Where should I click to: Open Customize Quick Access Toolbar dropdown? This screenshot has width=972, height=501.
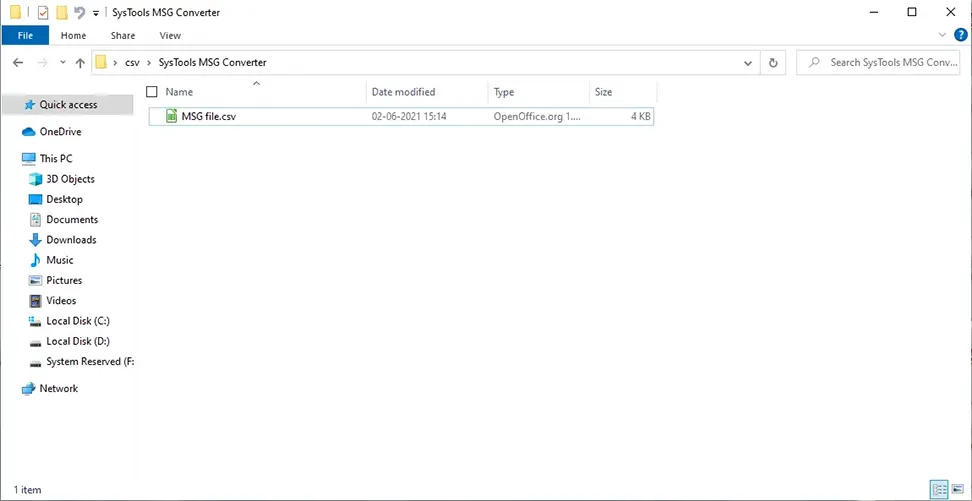pyautogui.click(x=95, y=13)
